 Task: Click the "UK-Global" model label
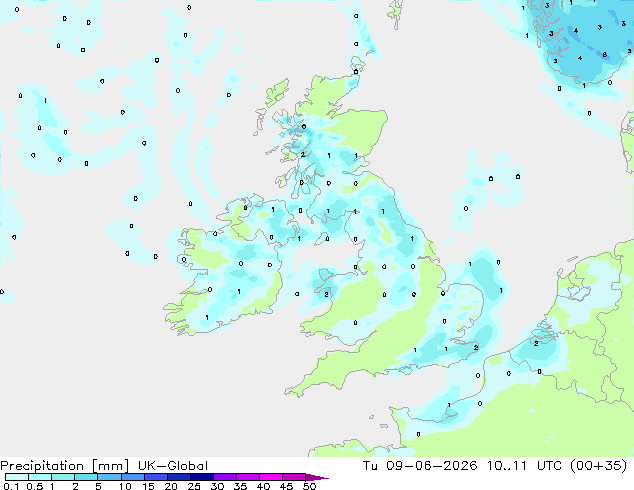(x=173, y=466)
